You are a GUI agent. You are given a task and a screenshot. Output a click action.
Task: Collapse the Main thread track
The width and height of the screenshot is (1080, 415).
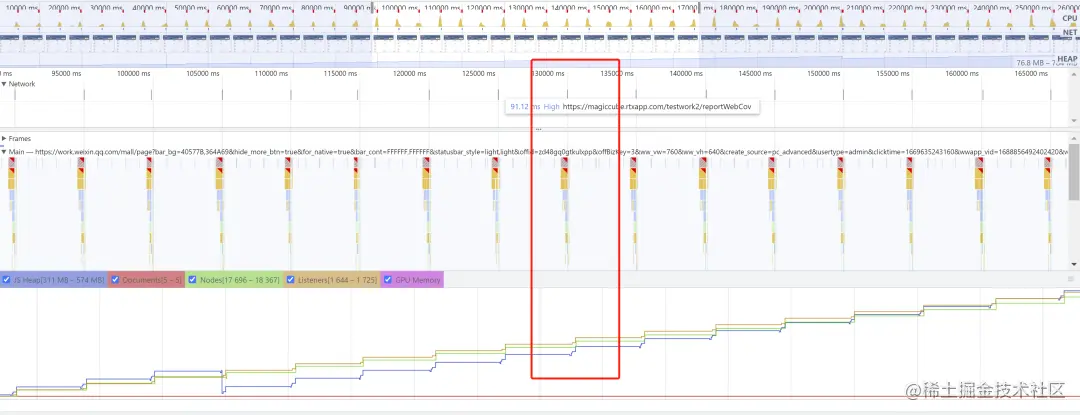[4, 151]
